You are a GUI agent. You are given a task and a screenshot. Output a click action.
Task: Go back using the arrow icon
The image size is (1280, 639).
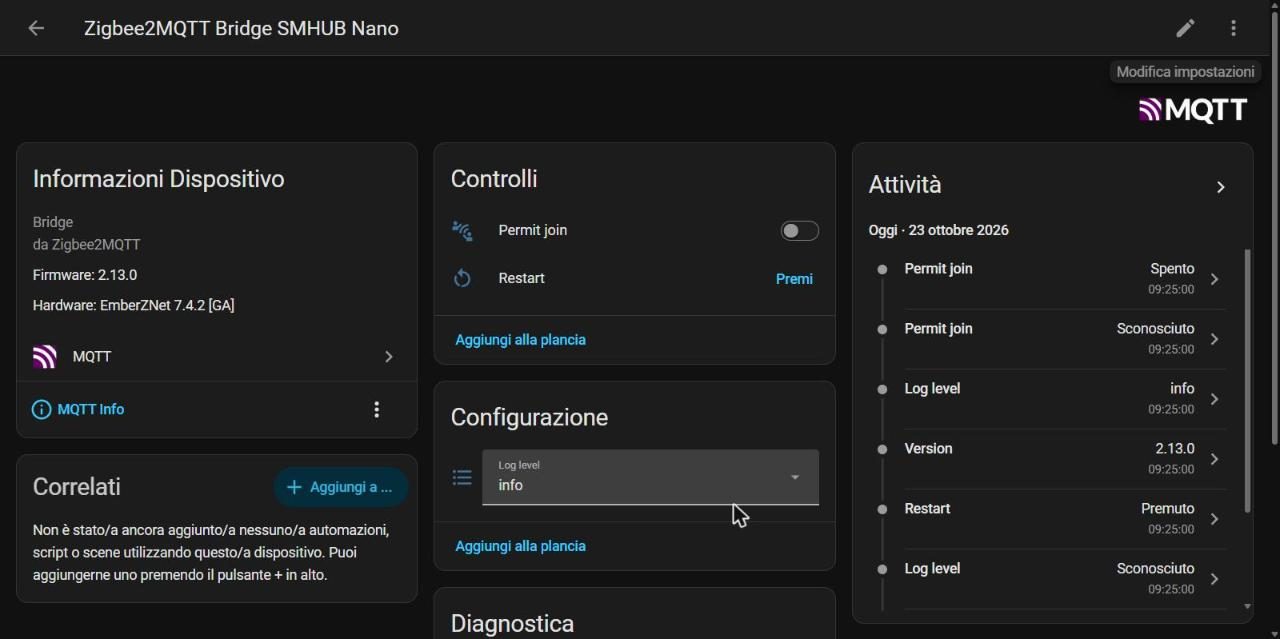point(36,28)
